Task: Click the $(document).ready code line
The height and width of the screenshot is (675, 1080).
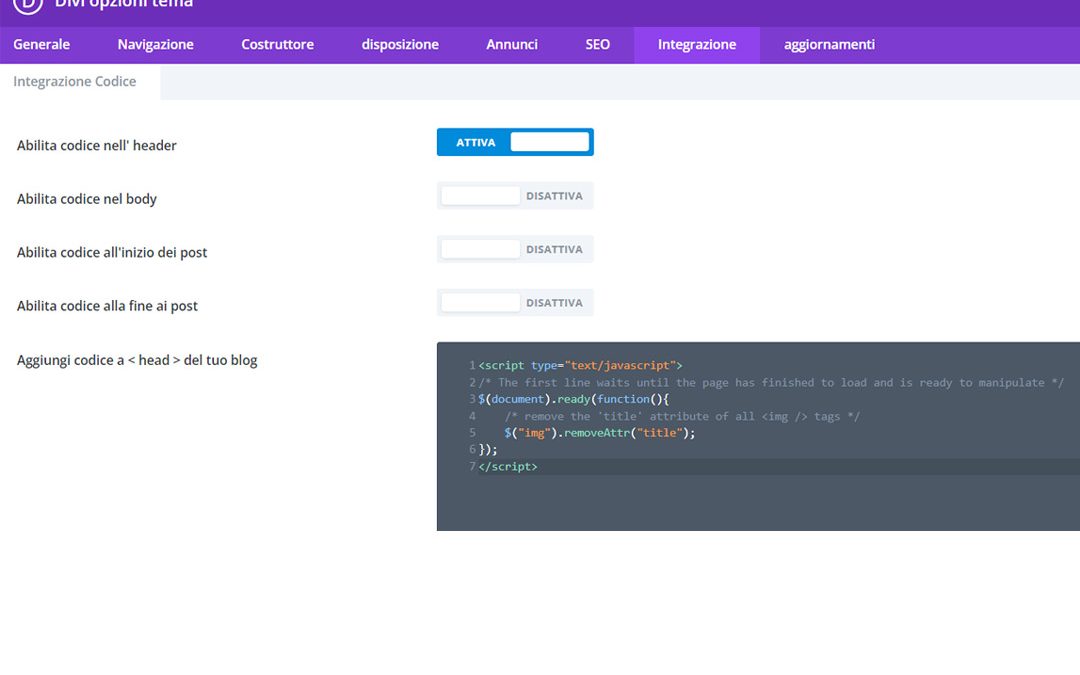Action: [x=574, y=399]
